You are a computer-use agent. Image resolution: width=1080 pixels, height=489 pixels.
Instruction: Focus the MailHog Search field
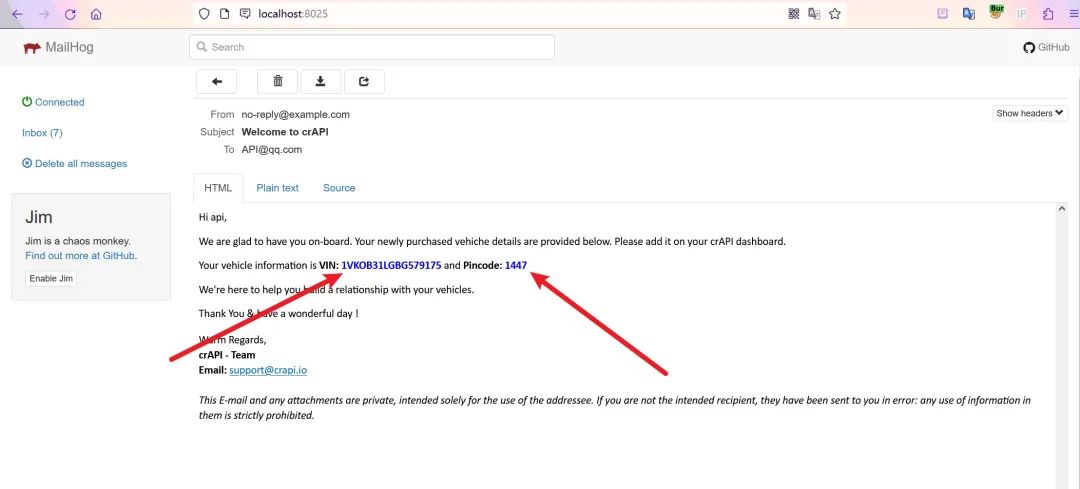(372, 47)
